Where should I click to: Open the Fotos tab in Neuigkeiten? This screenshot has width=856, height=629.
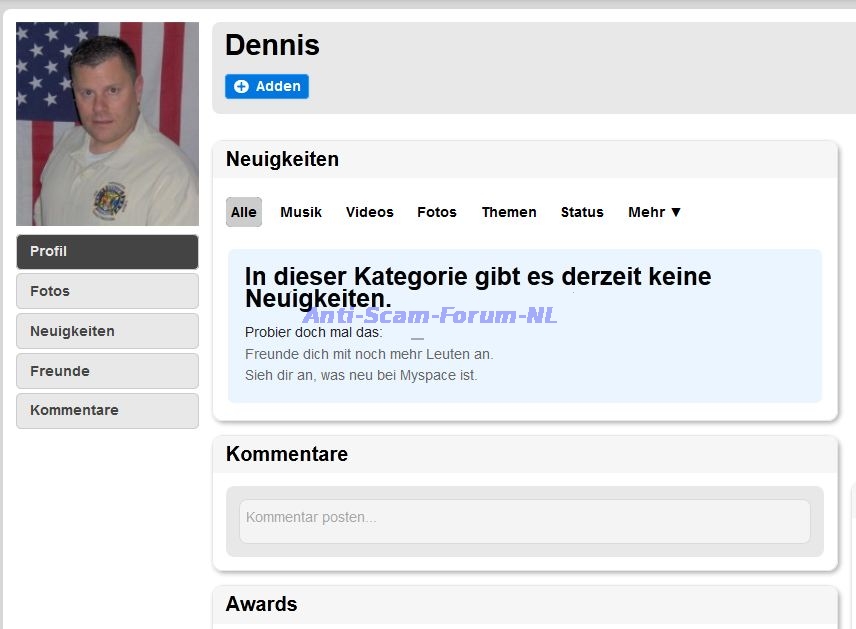pyautogui.click(x=437, y=212)
